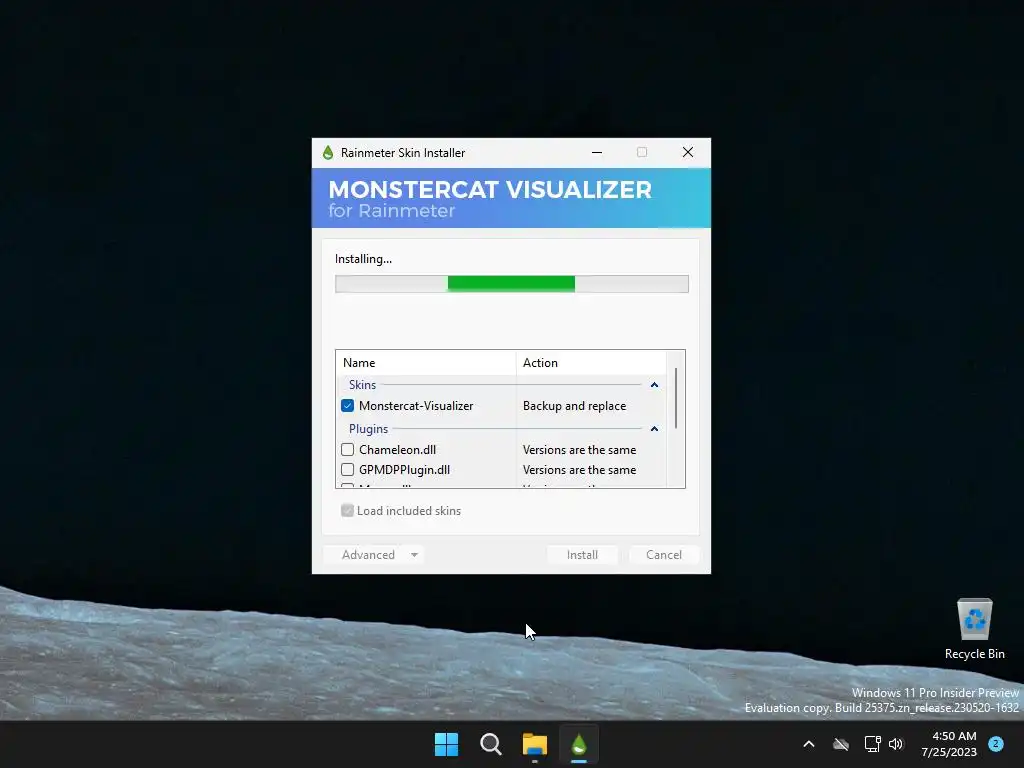This screenshot has height=768, width=1024.
Task: Click the Rainmeter icon in the taskbar
Action: [x=579, y=744]
